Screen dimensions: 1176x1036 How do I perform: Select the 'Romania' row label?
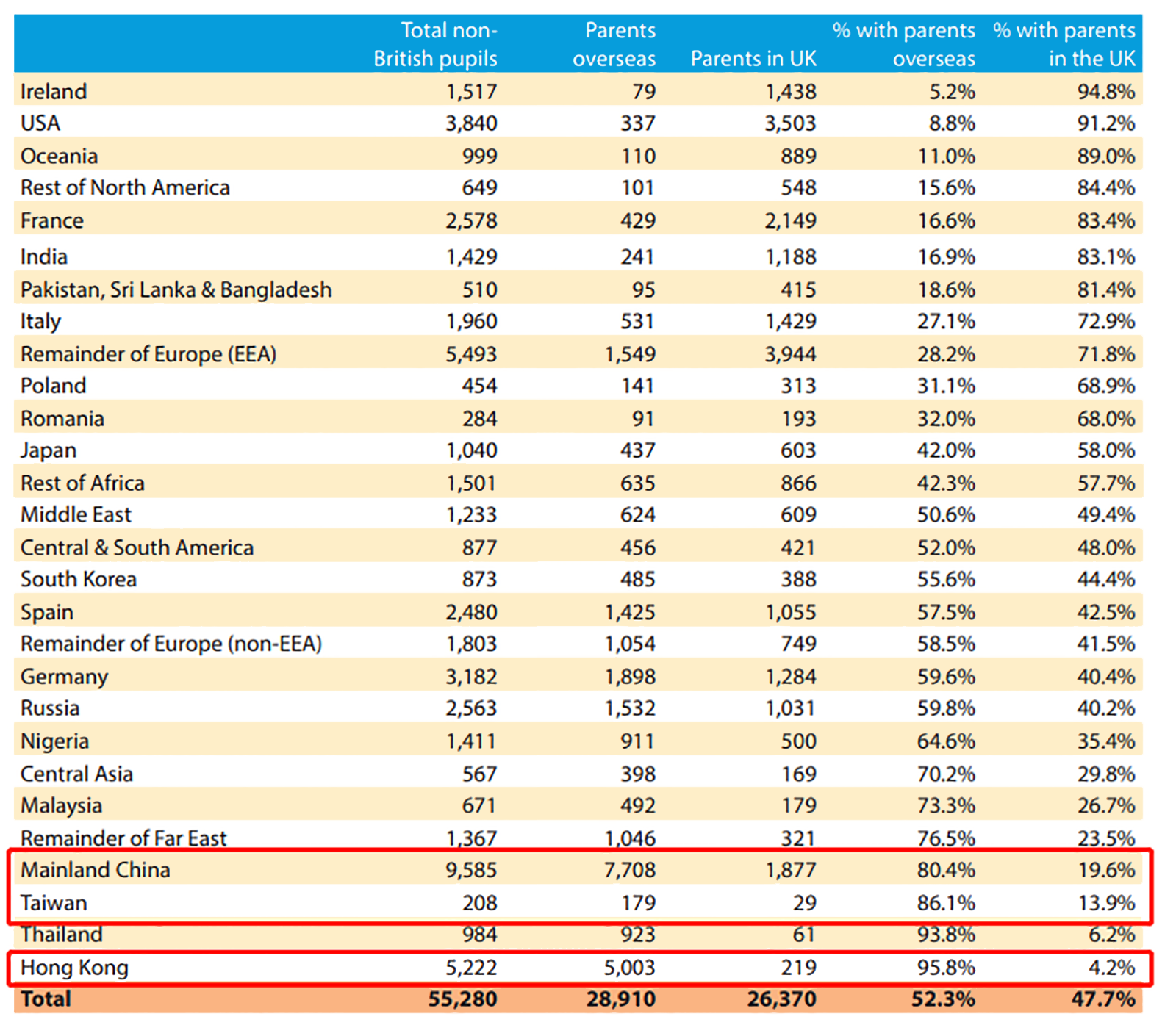(62, 419)
